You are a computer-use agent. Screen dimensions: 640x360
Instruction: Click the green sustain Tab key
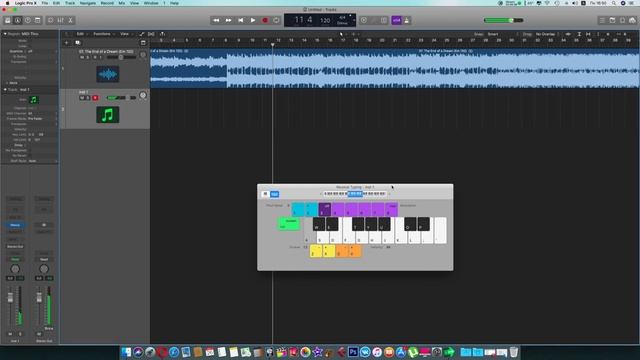[x=289, y=224]
